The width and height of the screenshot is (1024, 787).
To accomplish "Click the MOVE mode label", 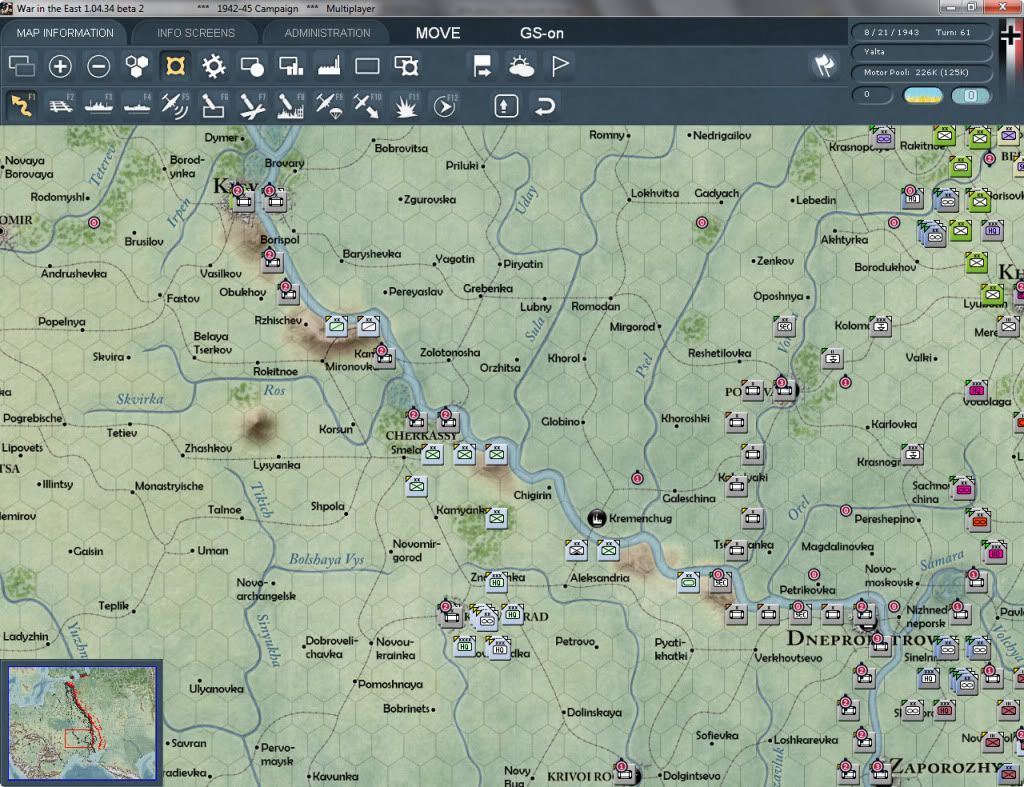I will click(x=438, y=33).
